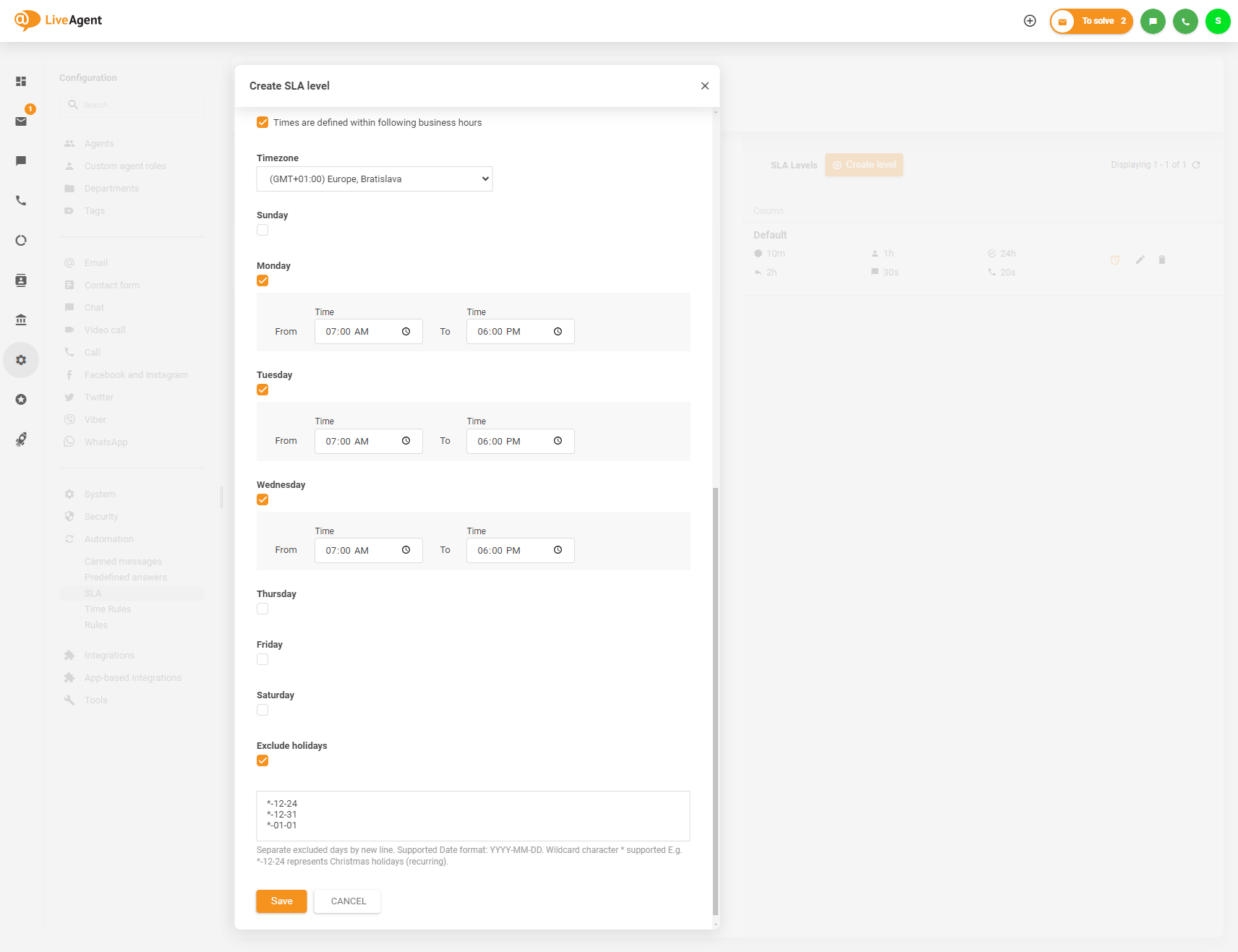Save the new SLA level
The image size is (1238, 952).
(281, 901)
